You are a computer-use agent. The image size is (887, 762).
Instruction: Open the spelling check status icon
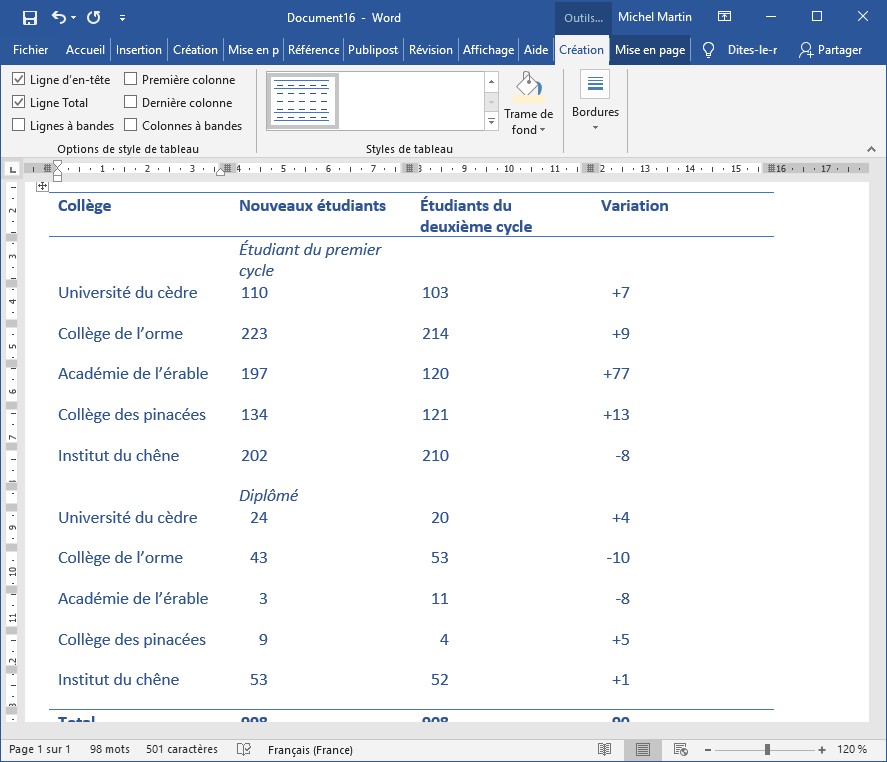243,749
